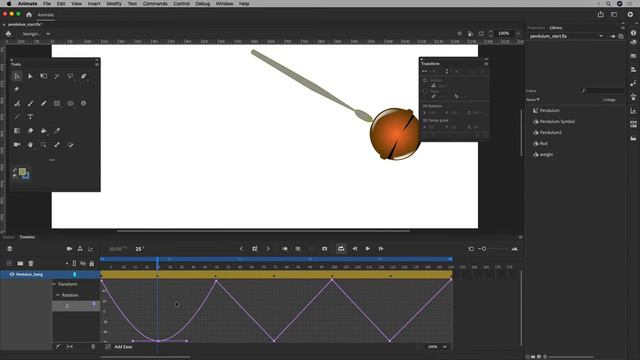The image size is (640, 360).
Task: Toggle the Skew radio in Transform panel
Action: coord(425,91)
